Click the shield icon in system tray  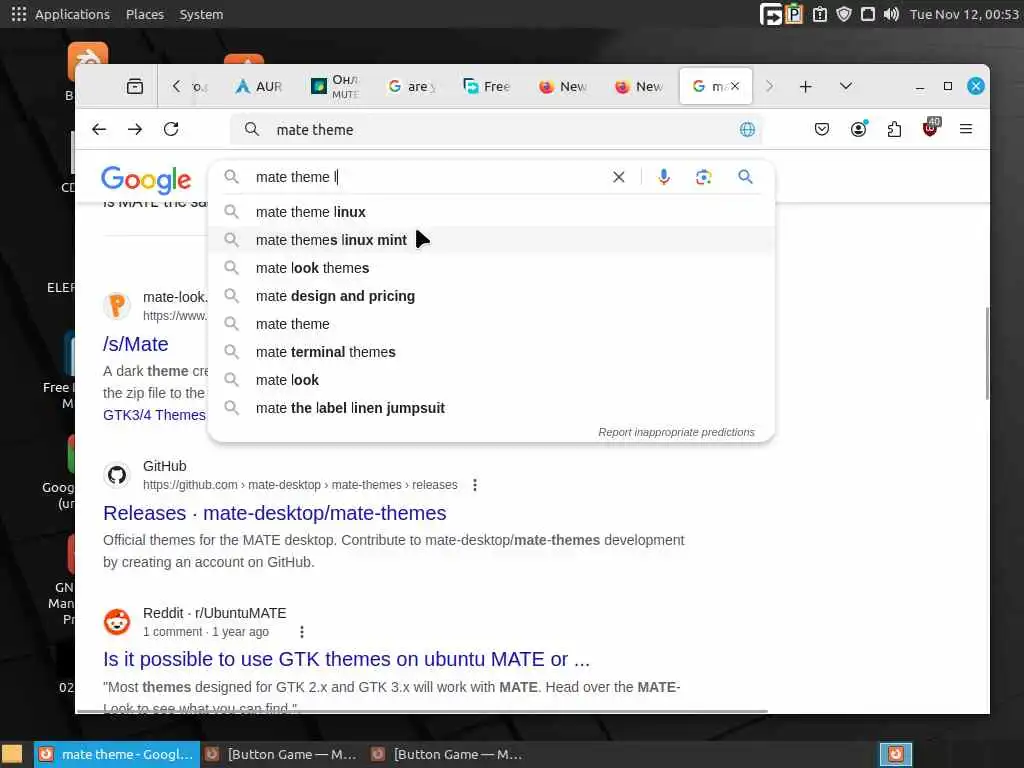pyautogui.click(x=844, y=14)
